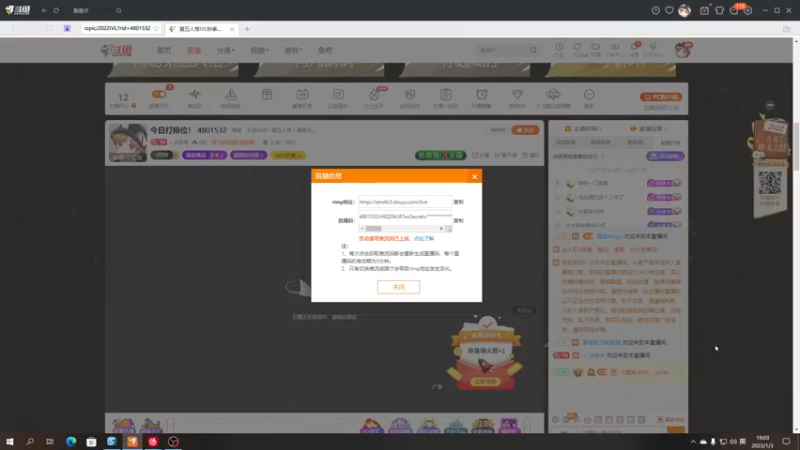Close the orange live-info dialog with X

(474, 177)
